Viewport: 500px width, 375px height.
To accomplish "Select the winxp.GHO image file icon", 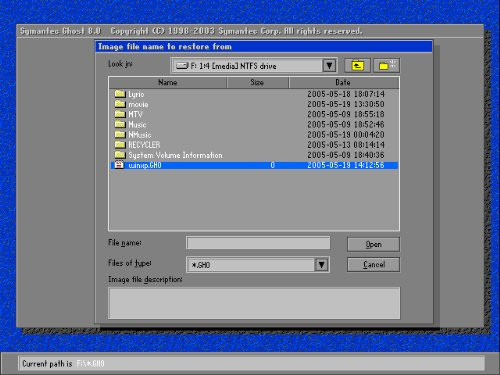I will pyautogui.click(x=119, y=165).
